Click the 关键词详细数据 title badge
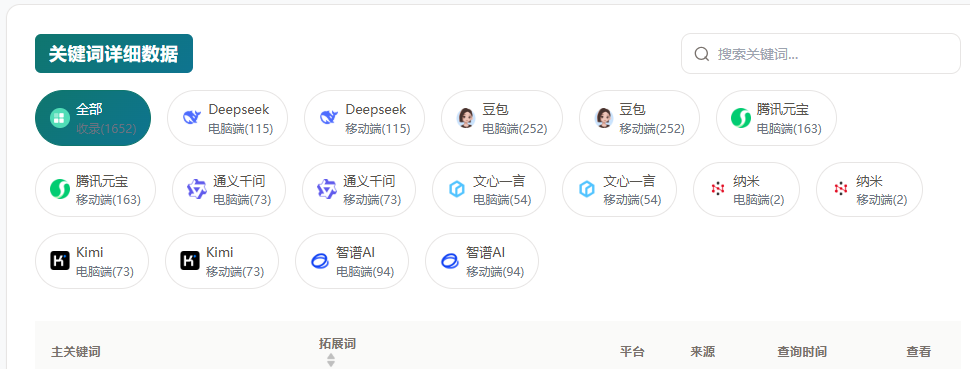970x369 pixels. pyautogui.click(x=114, y=54)
